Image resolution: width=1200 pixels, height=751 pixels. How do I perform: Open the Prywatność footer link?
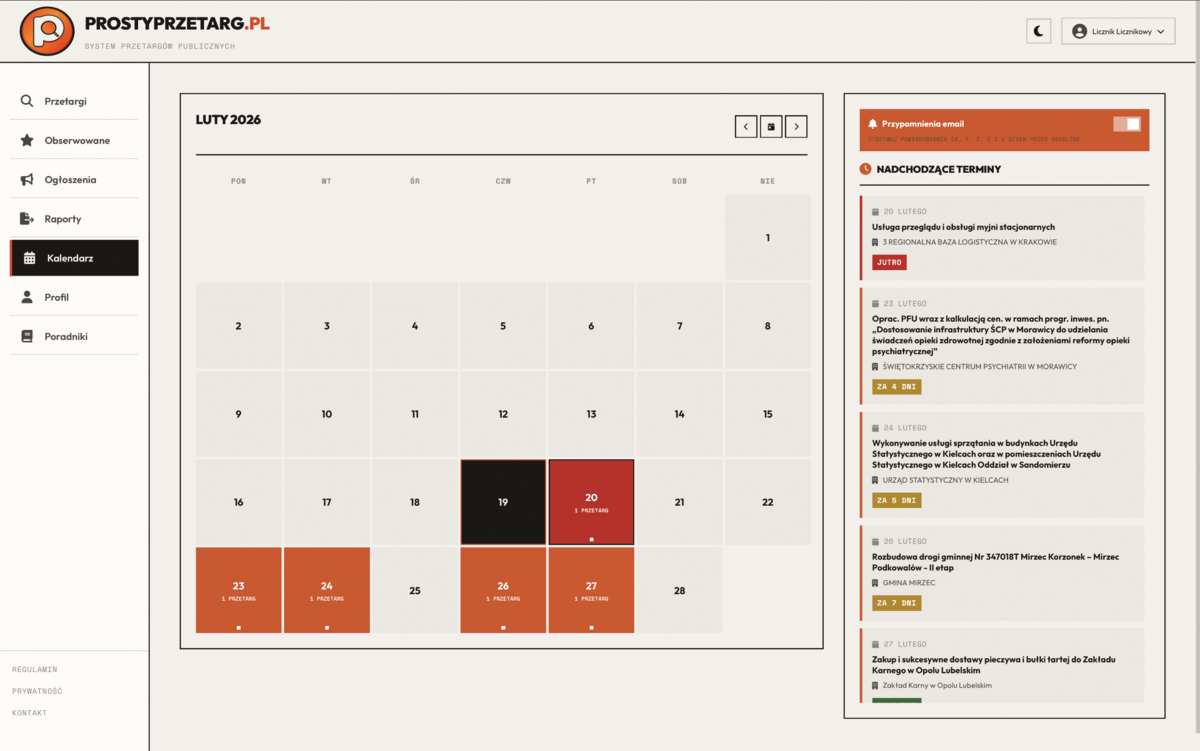[x=37, y=691]
